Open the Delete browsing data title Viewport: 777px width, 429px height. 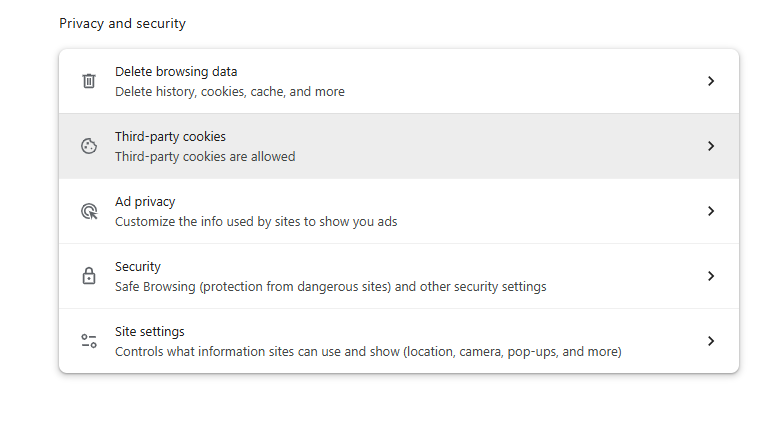[176, 72]
